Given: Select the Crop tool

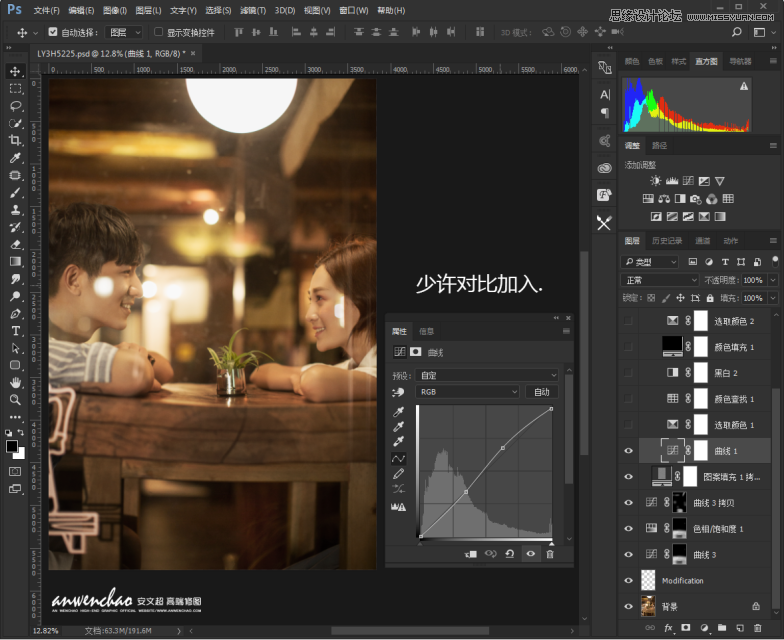Looking at the screenshot, I should point(15,140).
